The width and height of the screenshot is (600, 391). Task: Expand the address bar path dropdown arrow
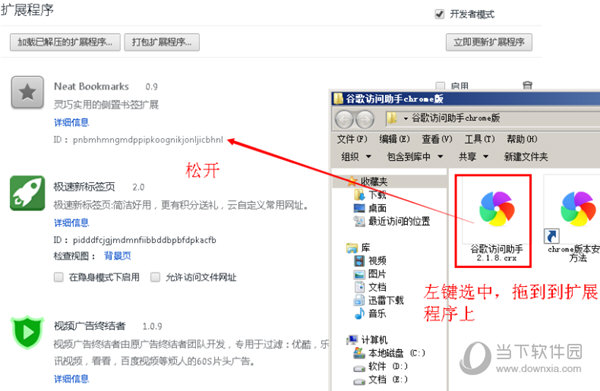[x=406, y=119]
